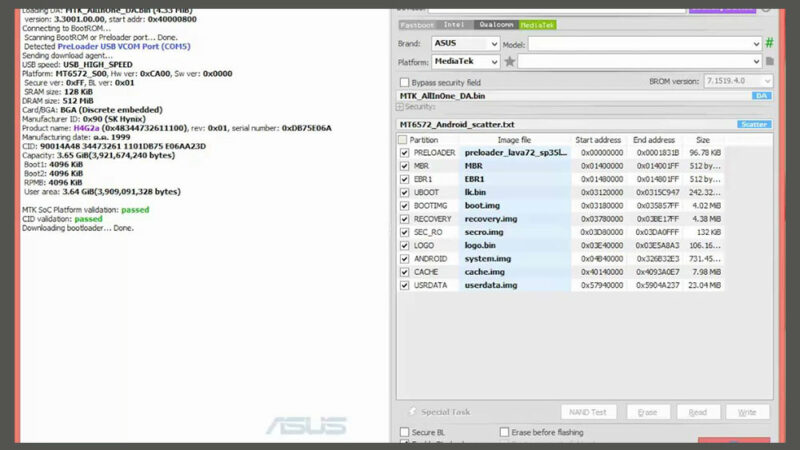Toggle the LOGO partition checkbox
The image size is (800, 450).
405,245
